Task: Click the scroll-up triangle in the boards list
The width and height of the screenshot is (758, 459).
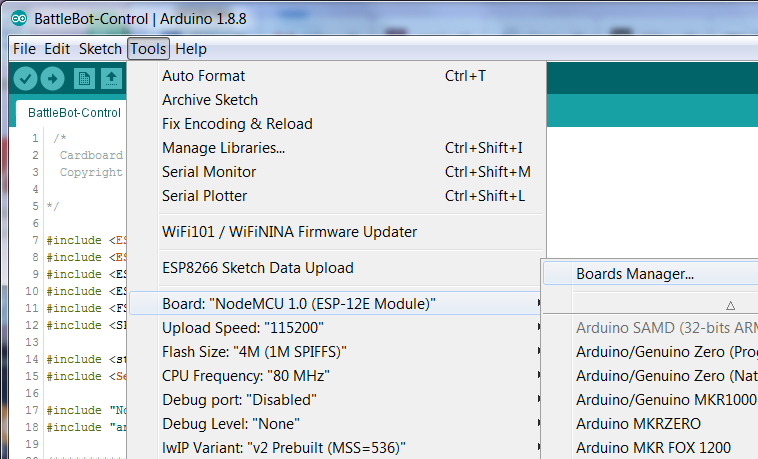Action: 730,306
